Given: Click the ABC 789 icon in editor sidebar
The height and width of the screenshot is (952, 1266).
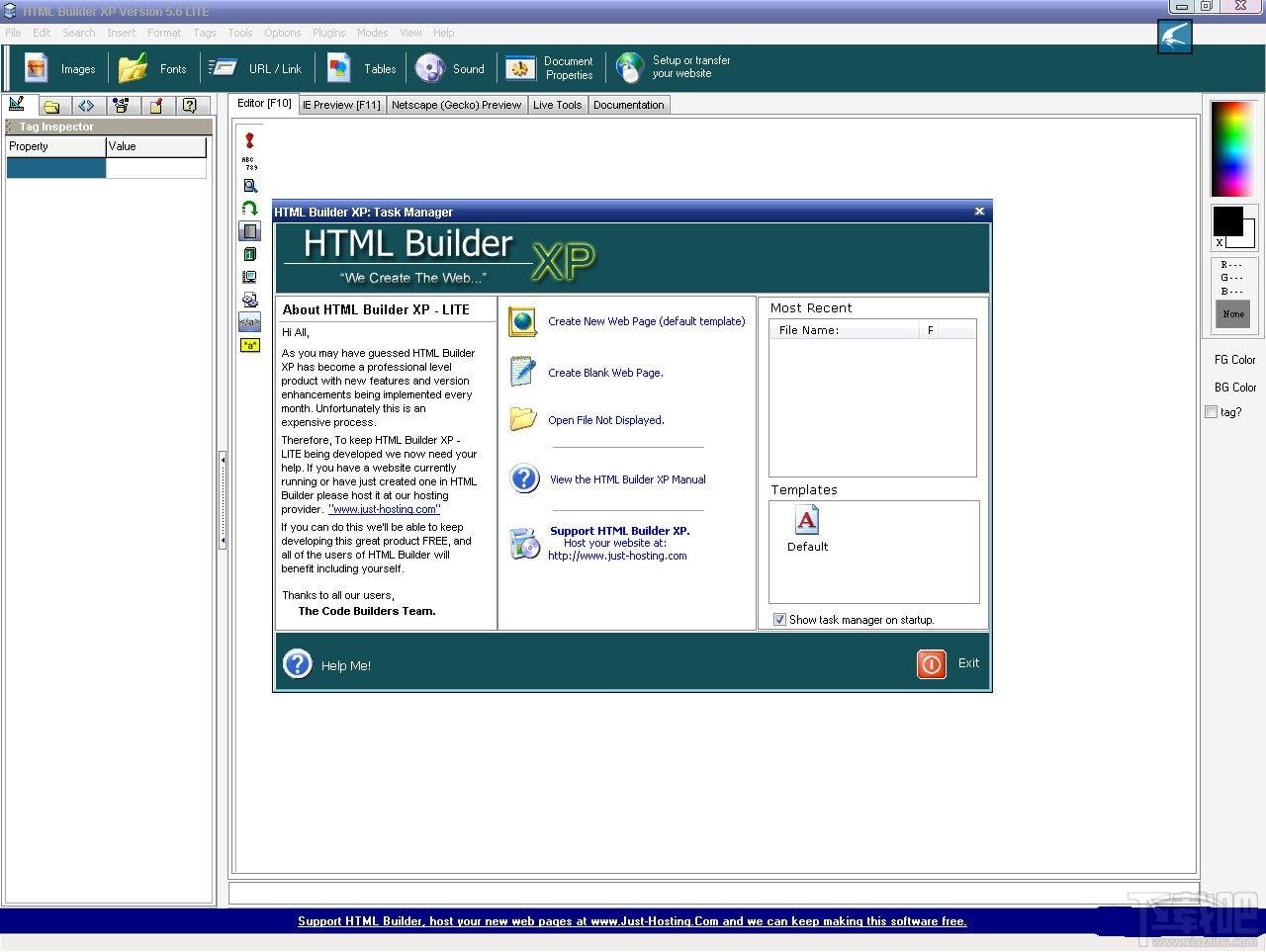Looking at the screenshot, I should 249,163.
